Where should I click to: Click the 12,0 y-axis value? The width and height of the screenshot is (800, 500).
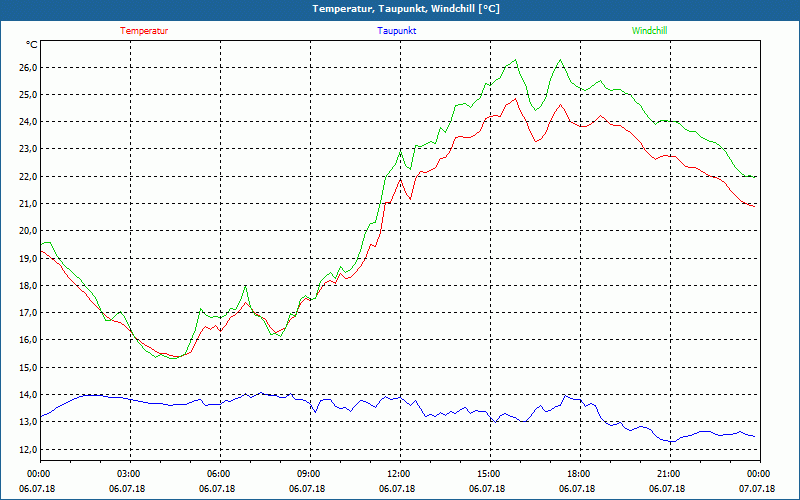tap(28, 449)
